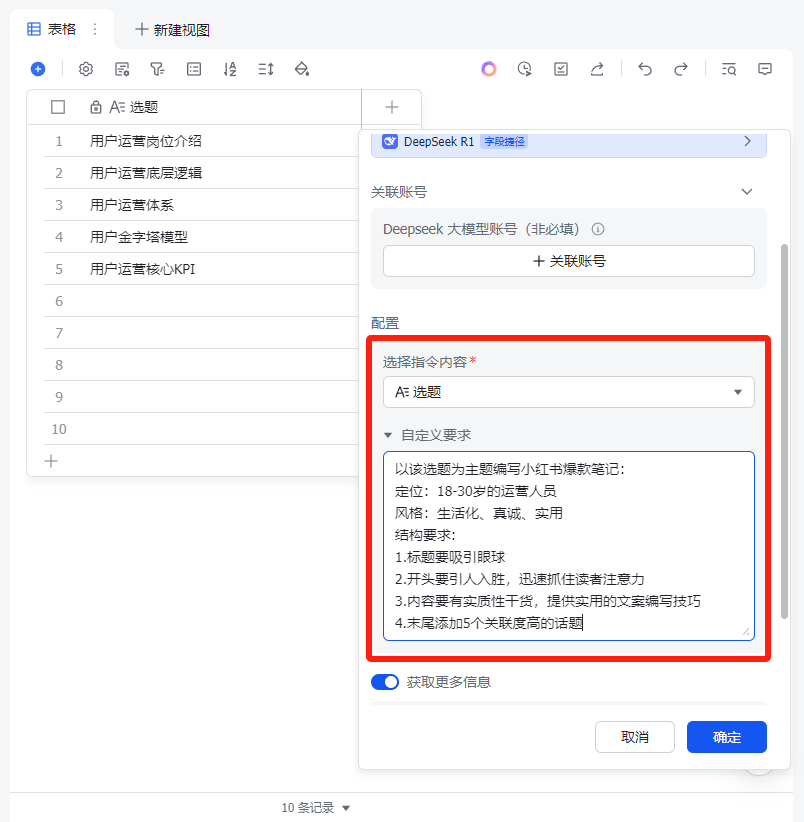Viewport: 804px width, 822px height.
Task: Click the 确定 button
Action: tap(726, 737)
